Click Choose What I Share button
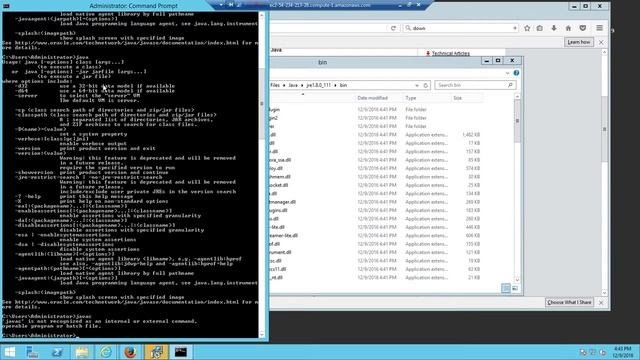This screenshot has height=360, width=640. tap(569, 302)
